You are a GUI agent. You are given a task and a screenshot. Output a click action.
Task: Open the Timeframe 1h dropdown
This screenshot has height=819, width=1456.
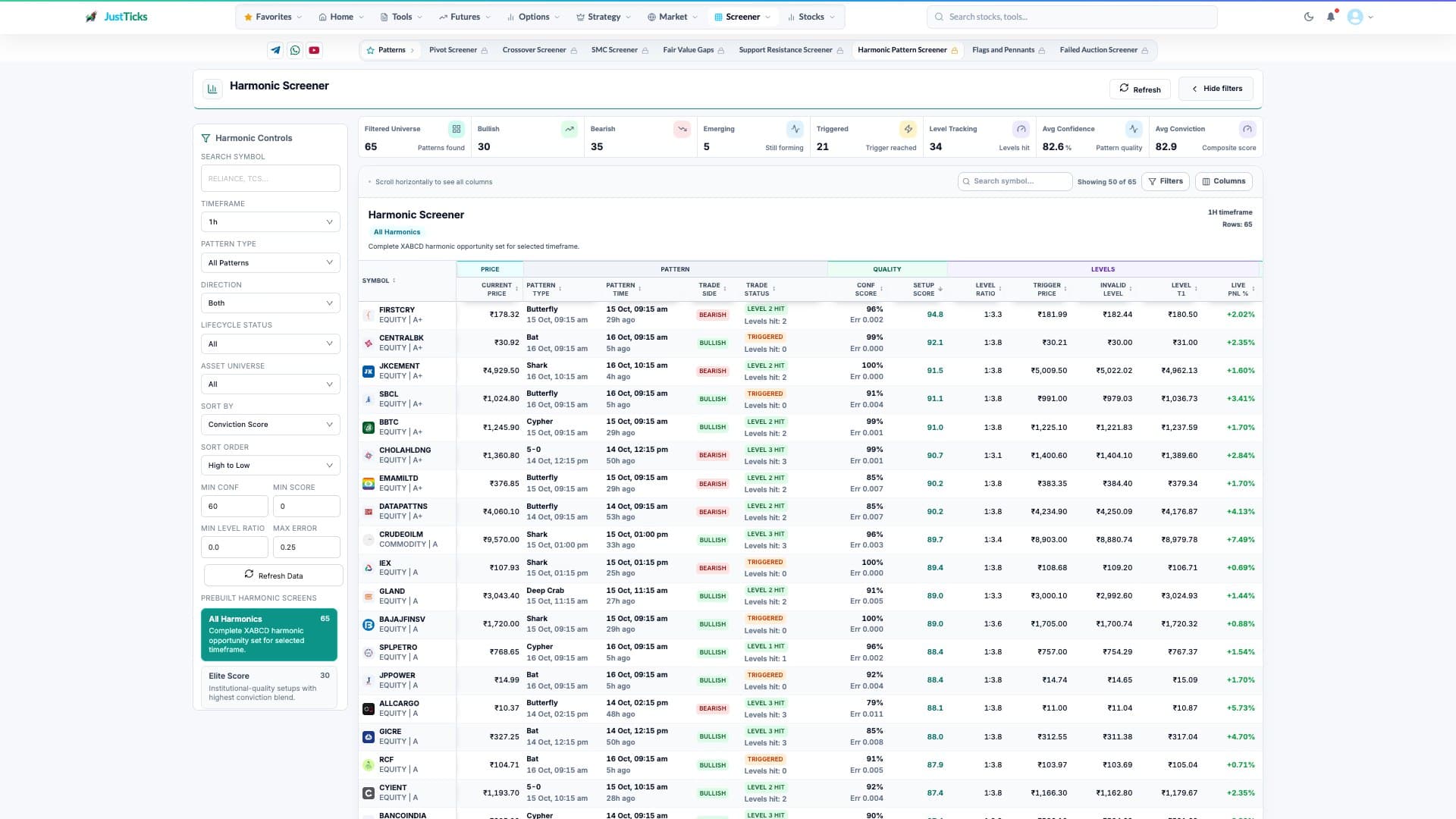(270, 222)
